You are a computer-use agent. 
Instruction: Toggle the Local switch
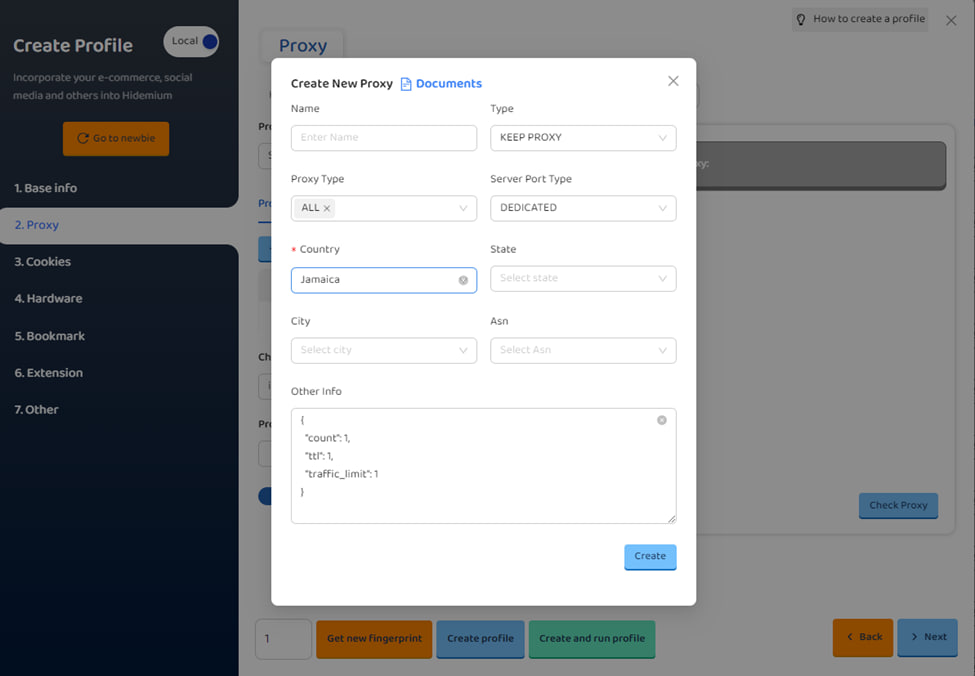191,41
